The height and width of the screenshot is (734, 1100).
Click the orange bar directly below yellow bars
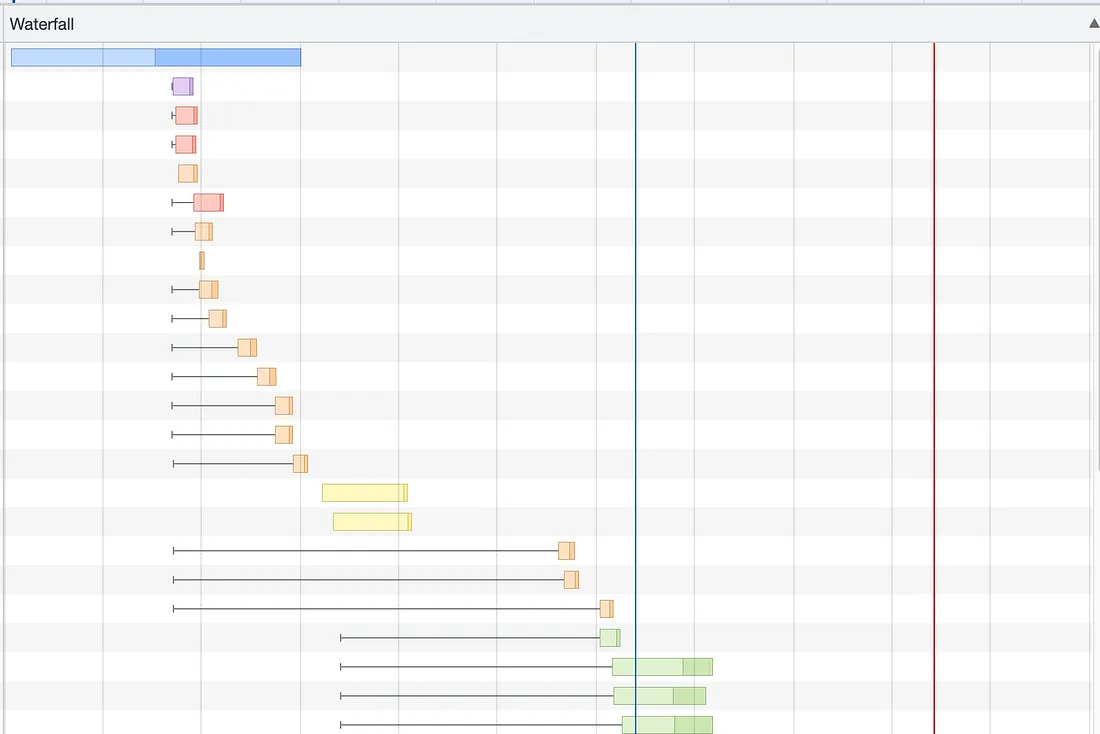click(566, 551)
